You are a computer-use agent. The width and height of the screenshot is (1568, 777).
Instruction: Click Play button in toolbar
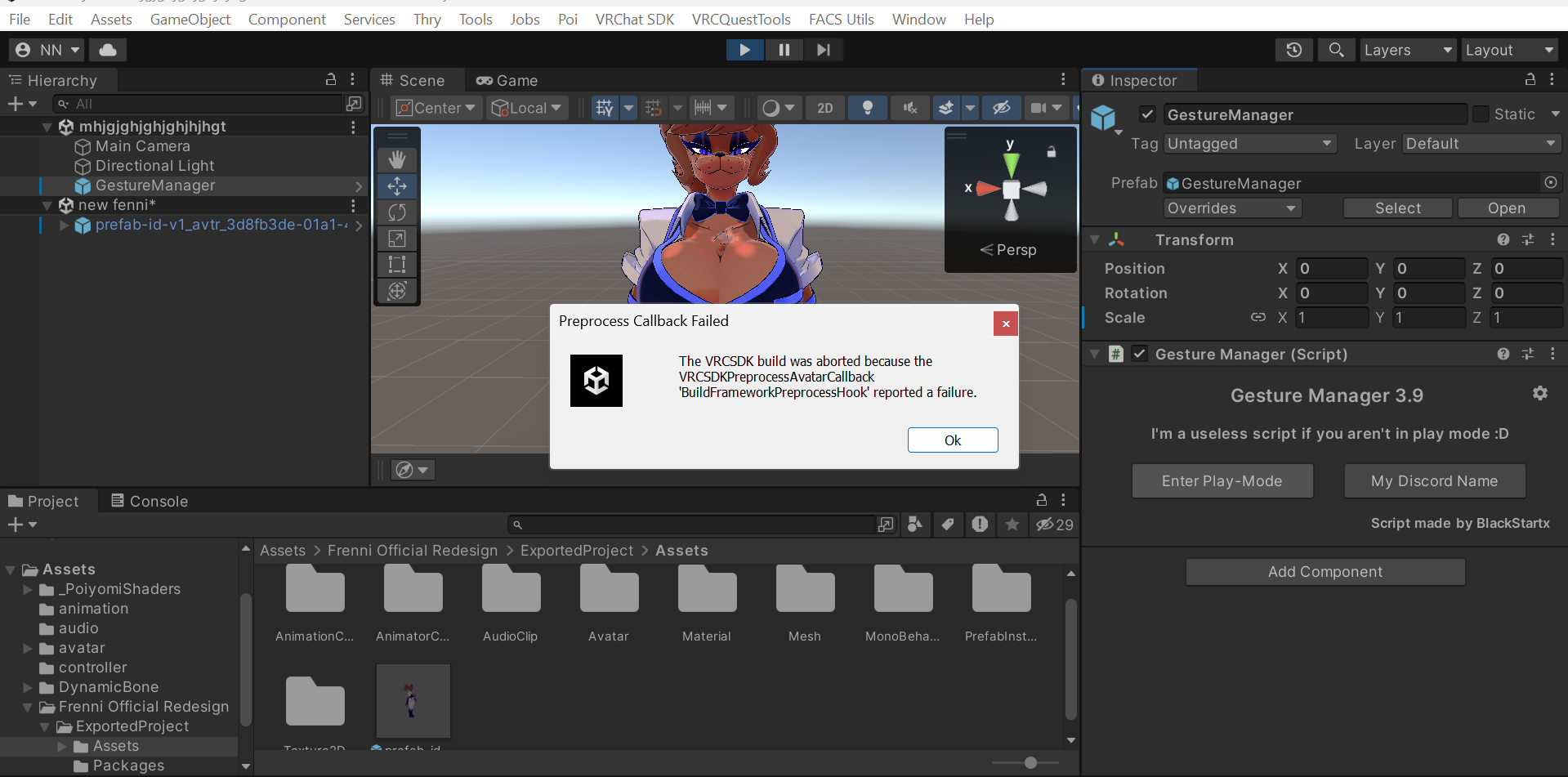click(x=745, y=50)
